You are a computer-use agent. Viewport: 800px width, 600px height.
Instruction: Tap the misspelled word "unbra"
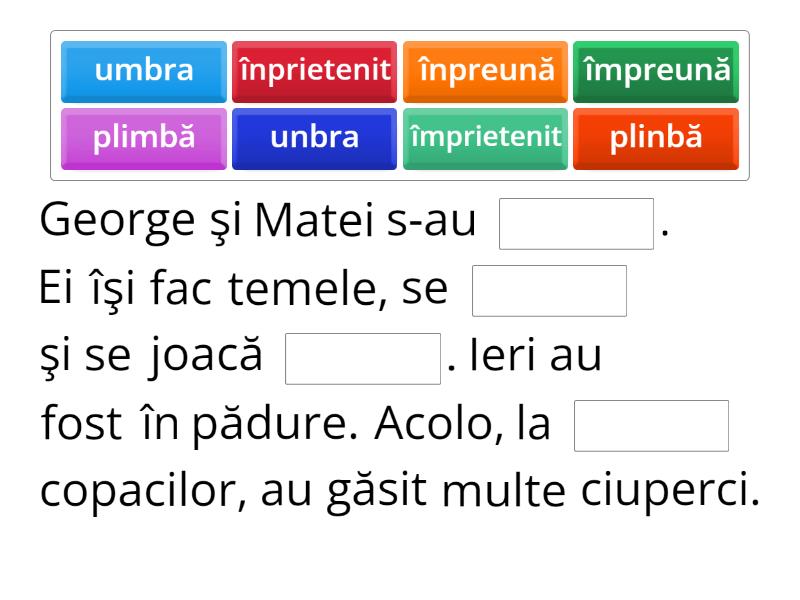pos(314,139)
